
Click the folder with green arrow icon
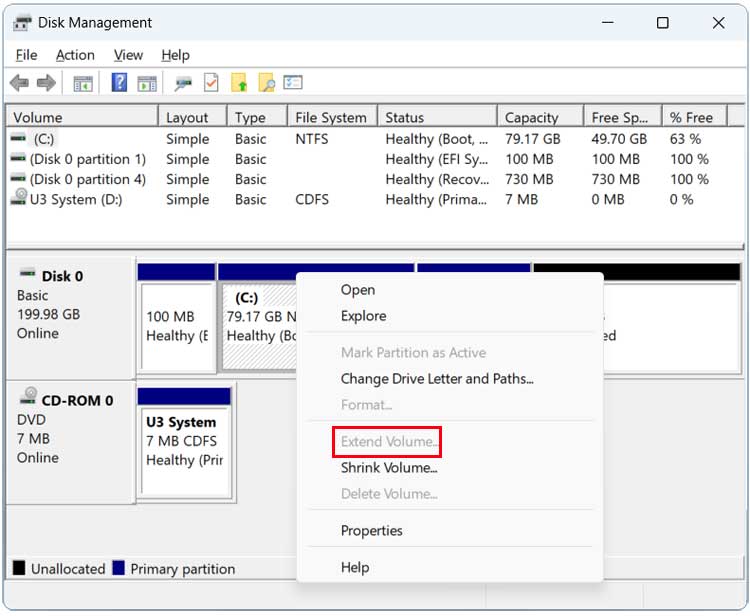[x=239, y=83]
